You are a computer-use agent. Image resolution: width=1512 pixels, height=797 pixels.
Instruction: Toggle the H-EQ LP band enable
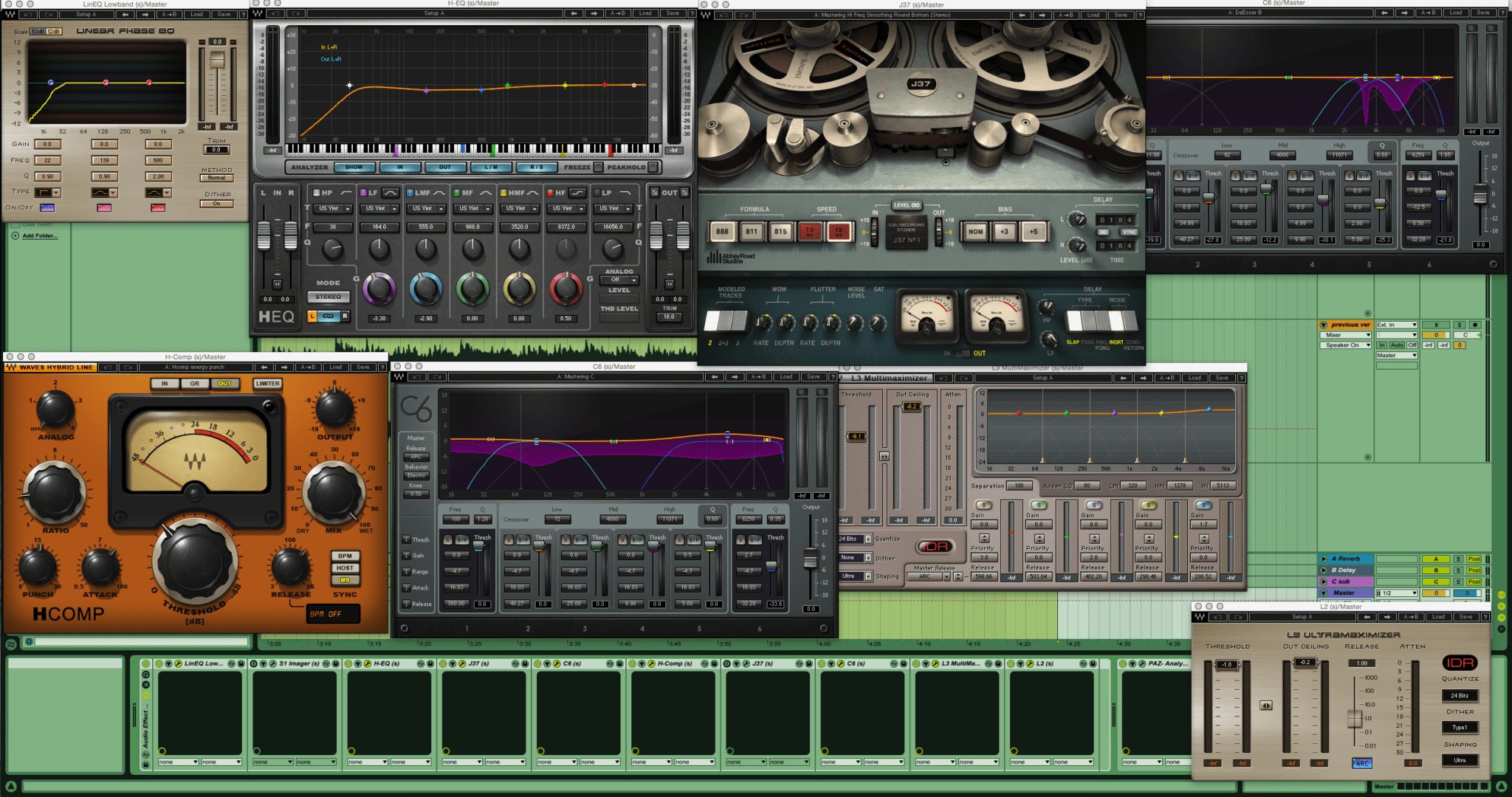coord(597,193)
